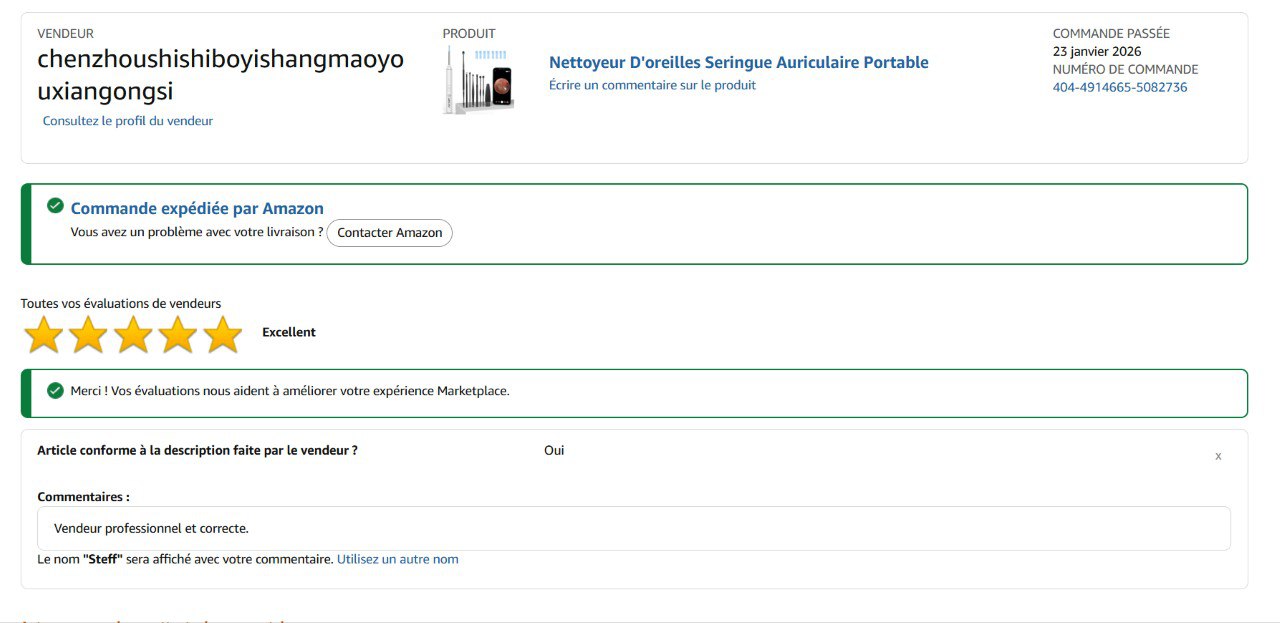Screen dimensions: 1280x623
Task: Open Nettoyeur D'oreilles Seringue Auriculaire Portable link
Action: point(738,62)
